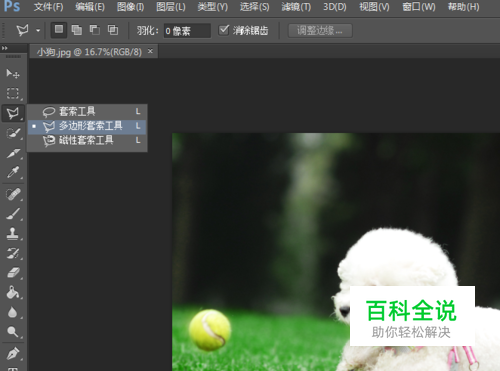
Task: Select the Move tool
Action: pyautogui.click(x=13, y=73)
